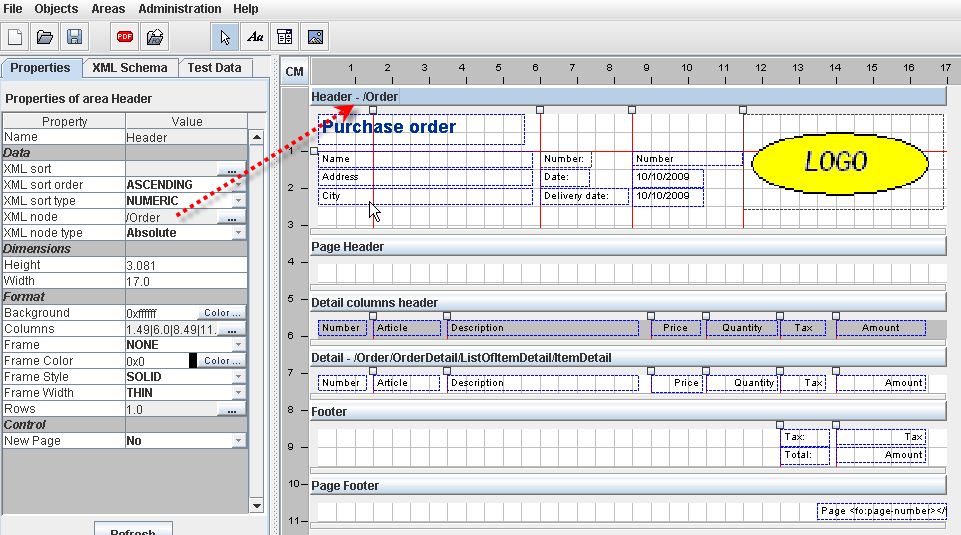Open the Areas menu
Screen dimensions: 961x535
(x=108, y=9)
